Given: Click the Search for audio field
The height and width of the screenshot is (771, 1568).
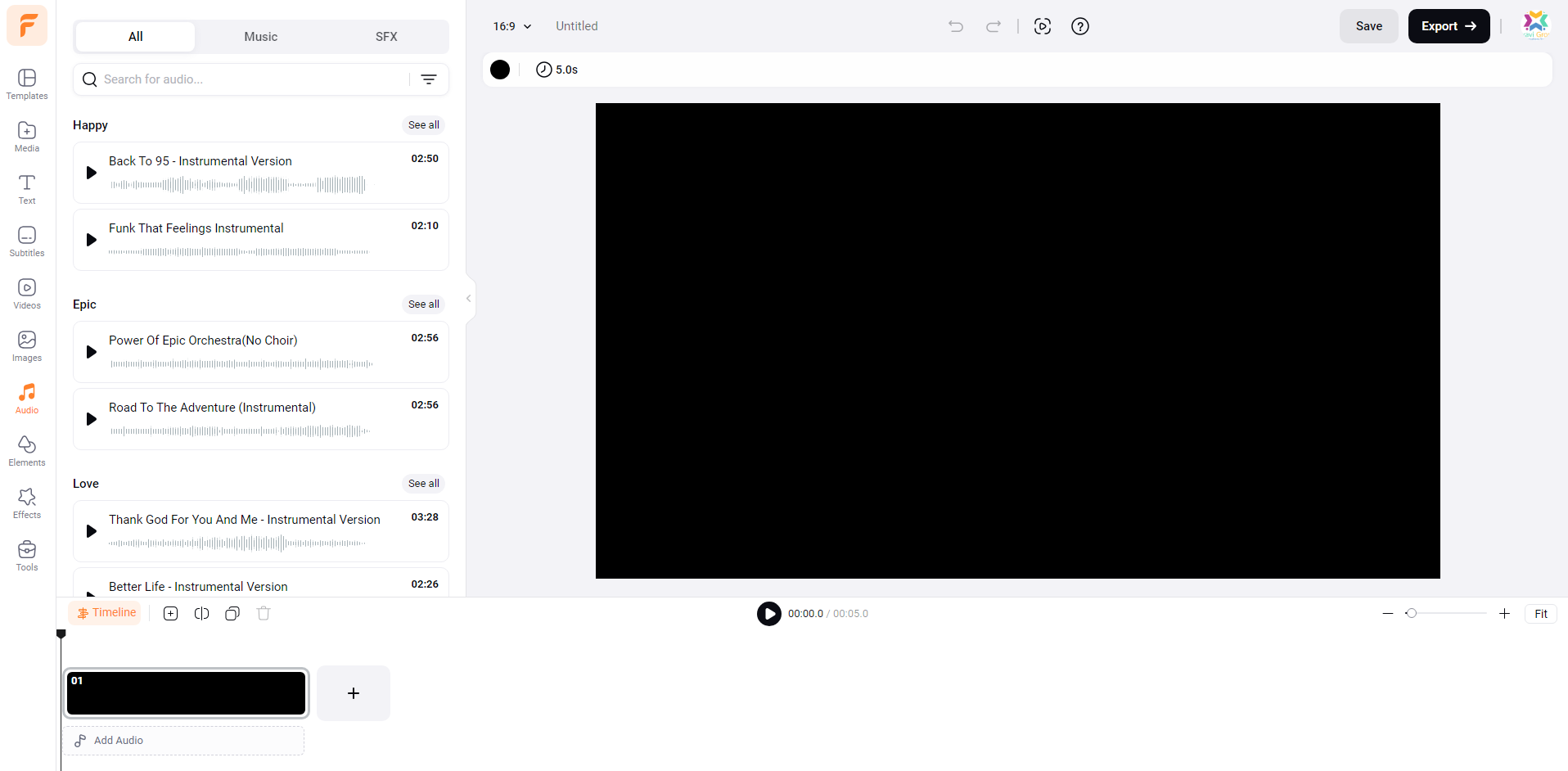Looking at the screenshot, I should tap(254, 79).
